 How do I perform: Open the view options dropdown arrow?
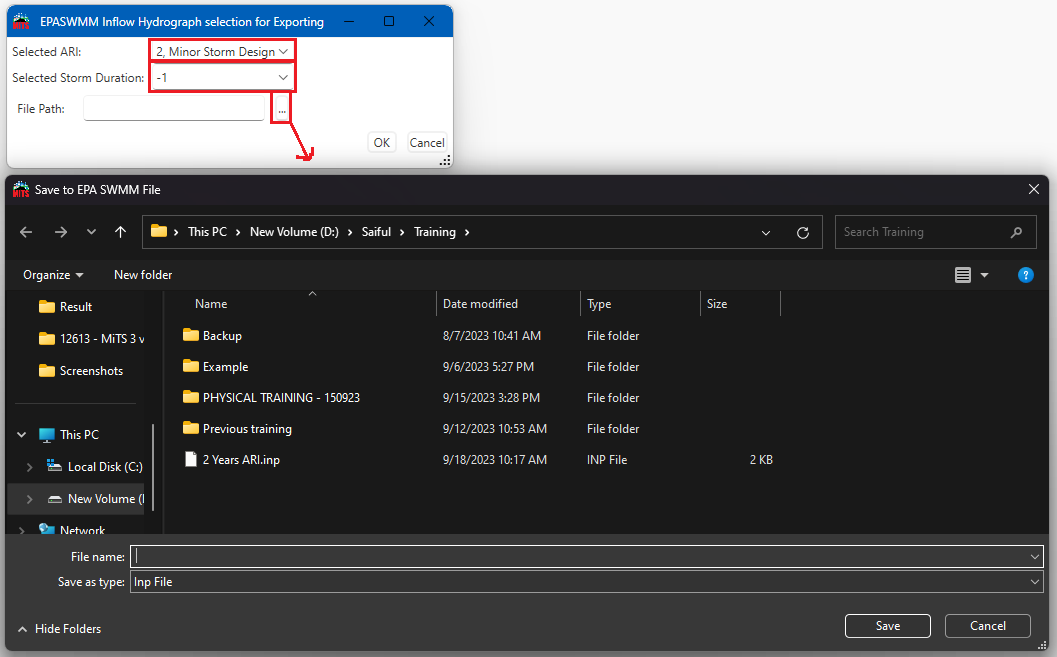point(984,275)
